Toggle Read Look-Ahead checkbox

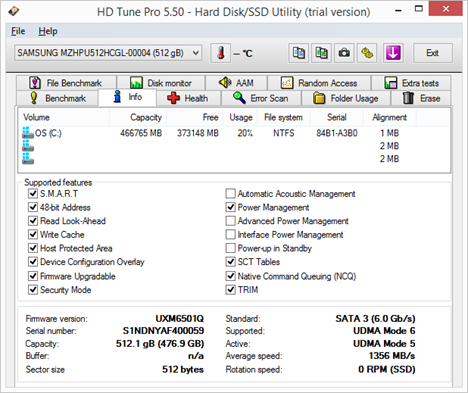33,221
